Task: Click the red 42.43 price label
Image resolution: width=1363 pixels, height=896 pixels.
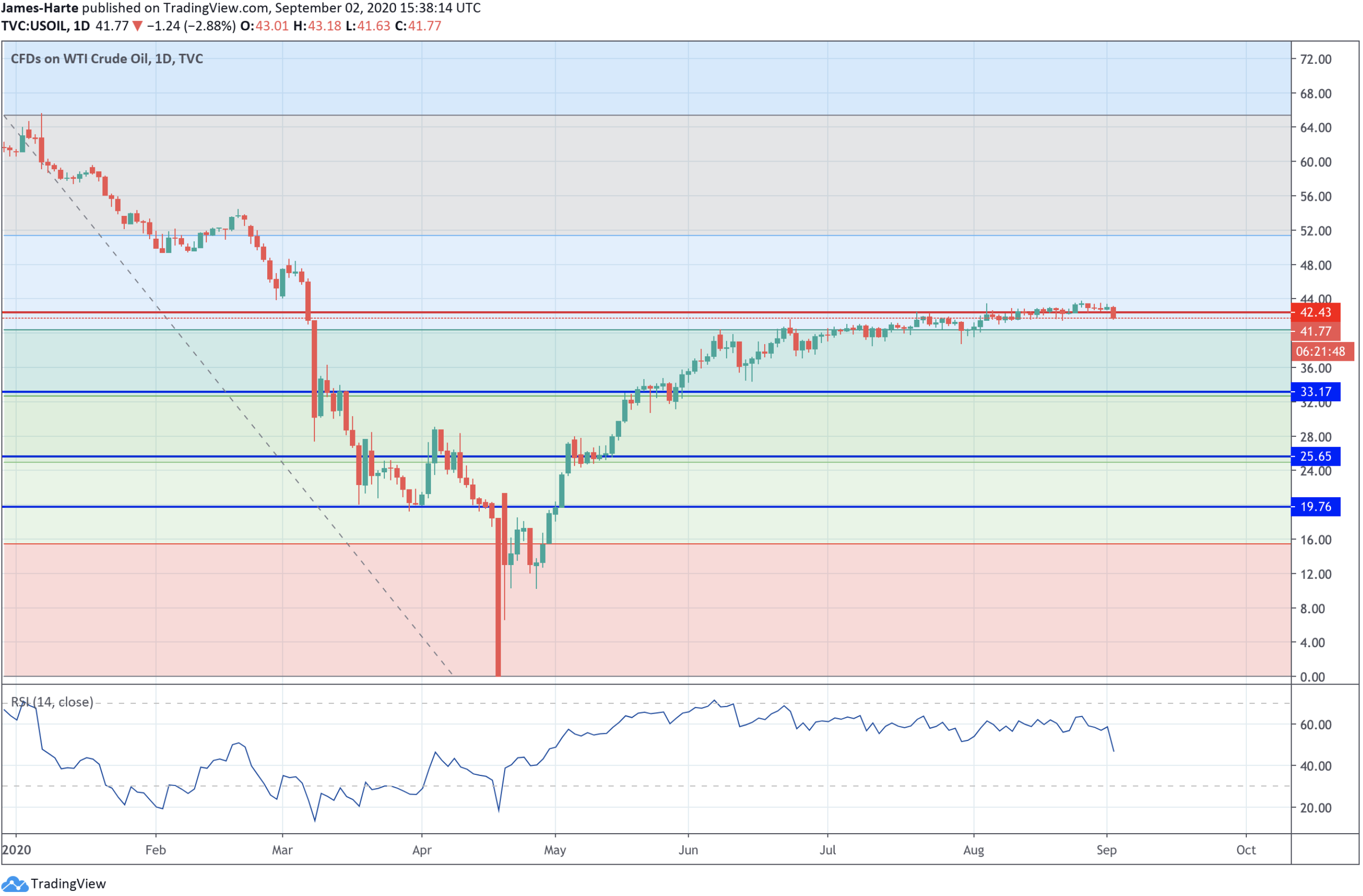Action: click(1315, 313)
